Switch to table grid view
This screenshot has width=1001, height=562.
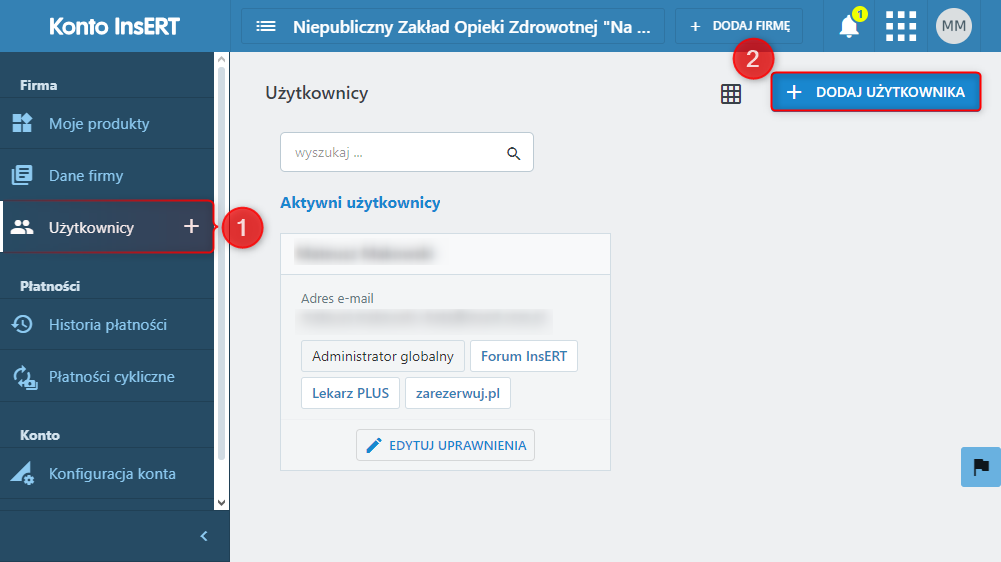pos(731,94)
